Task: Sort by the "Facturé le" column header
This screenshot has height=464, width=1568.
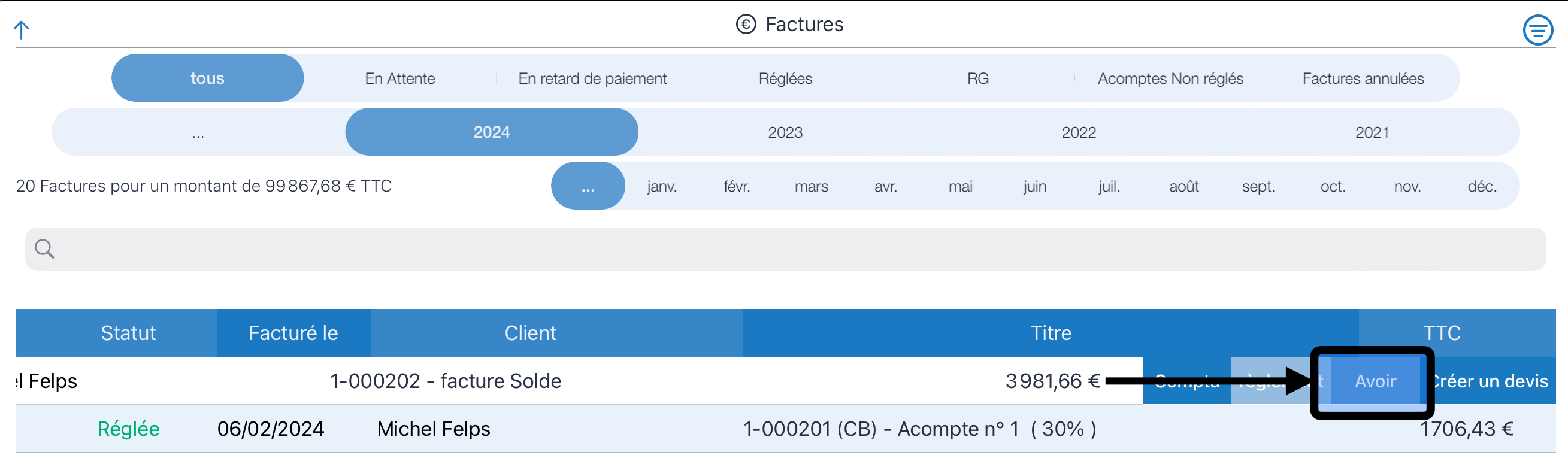Action: coord(293,333)
